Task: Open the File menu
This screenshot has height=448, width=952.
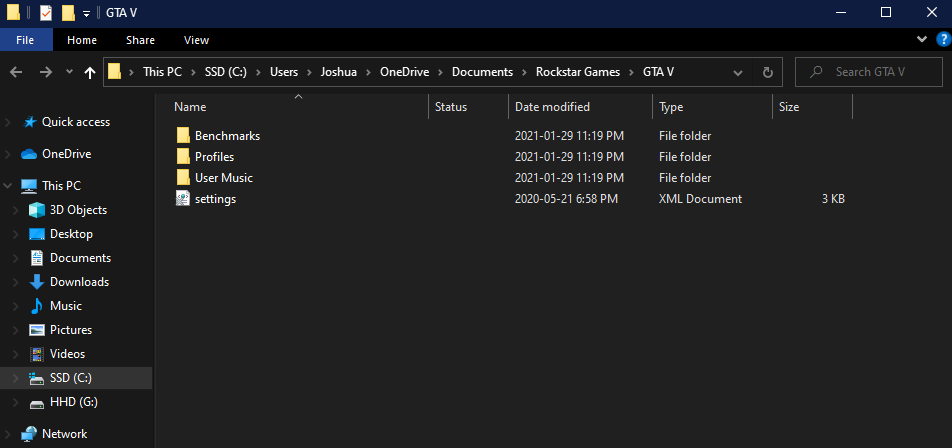Action: click(25, 40)
